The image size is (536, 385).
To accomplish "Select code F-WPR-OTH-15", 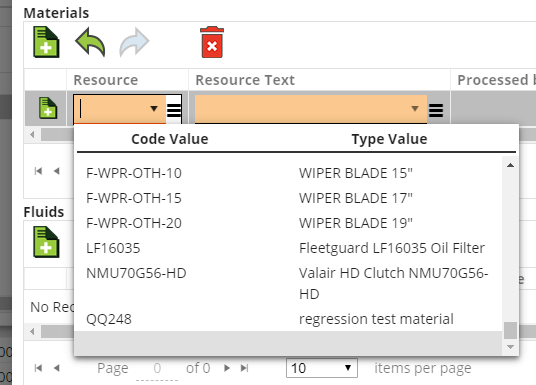I will coord(134,198).
